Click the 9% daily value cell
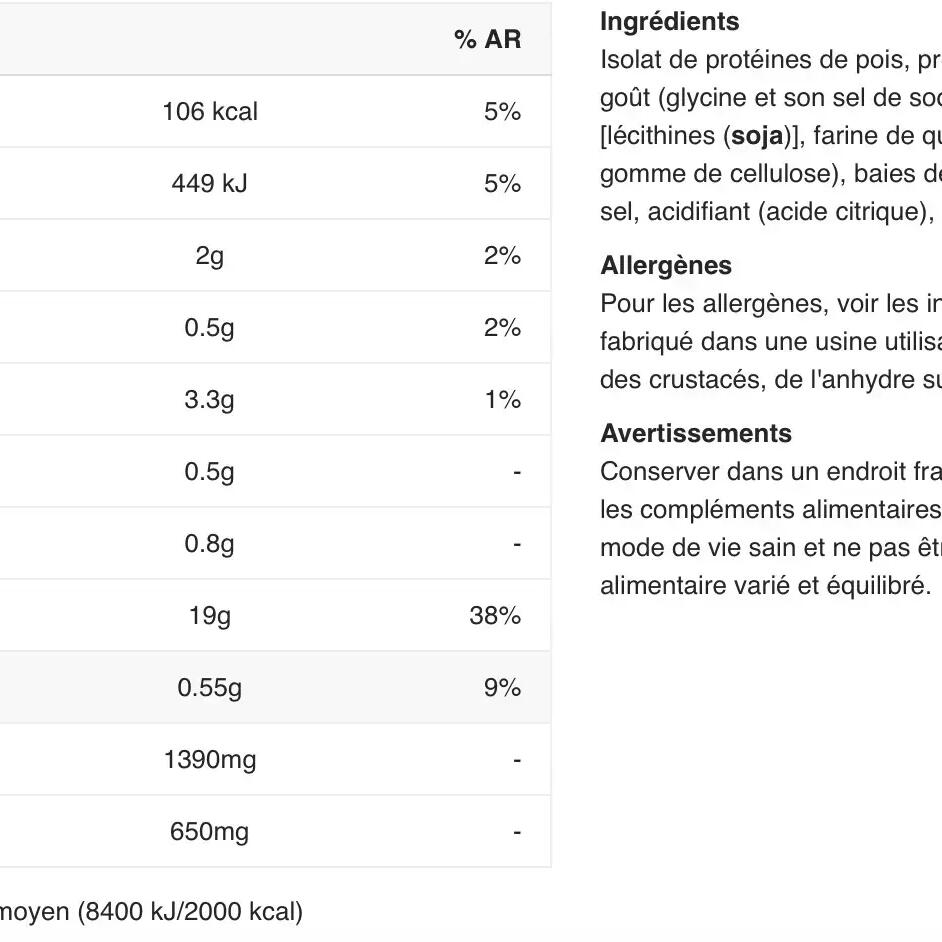942x942 pixels. pos(502,687)
